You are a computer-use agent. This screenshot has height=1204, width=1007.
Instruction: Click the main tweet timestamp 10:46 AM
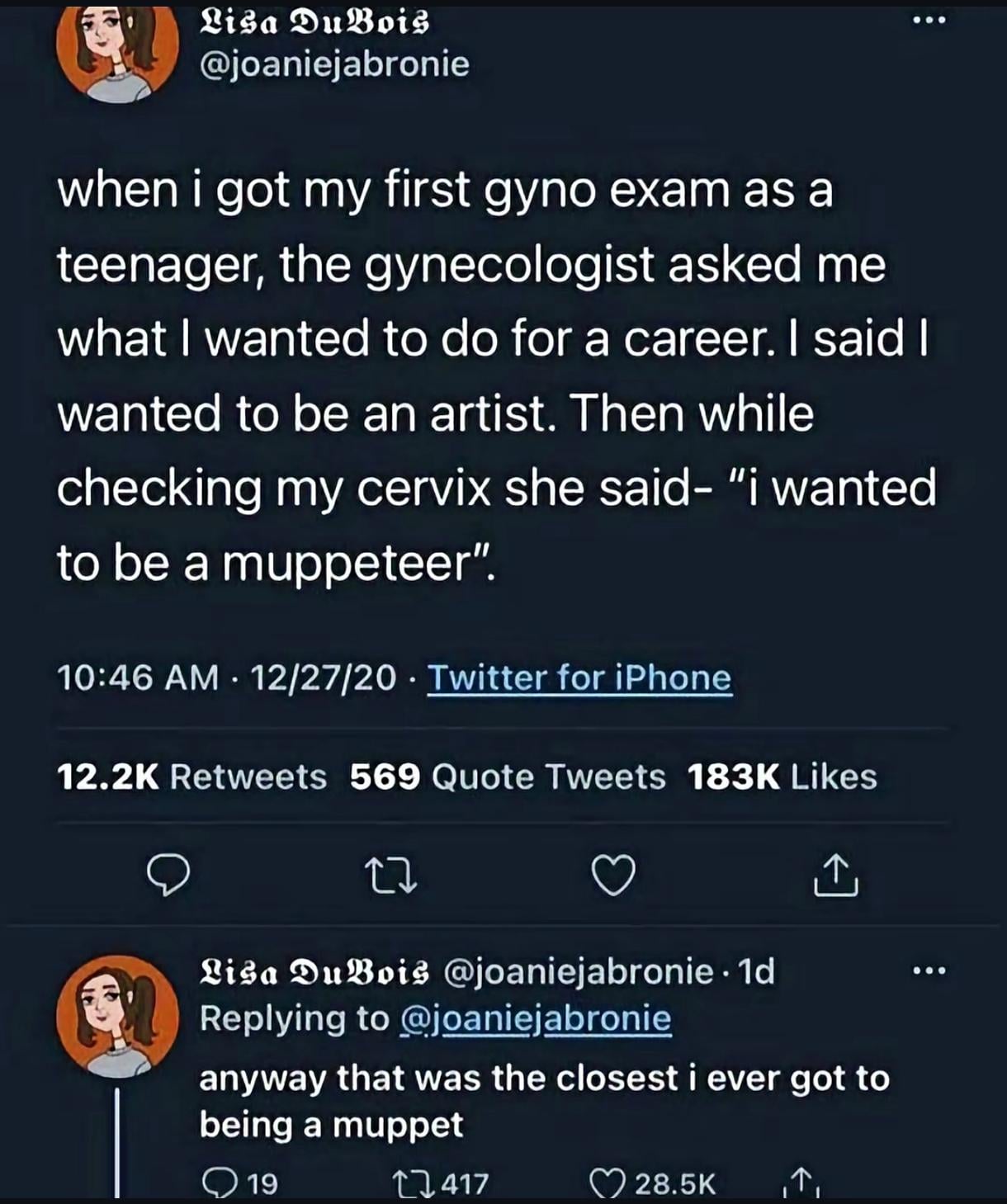point(138,678)
